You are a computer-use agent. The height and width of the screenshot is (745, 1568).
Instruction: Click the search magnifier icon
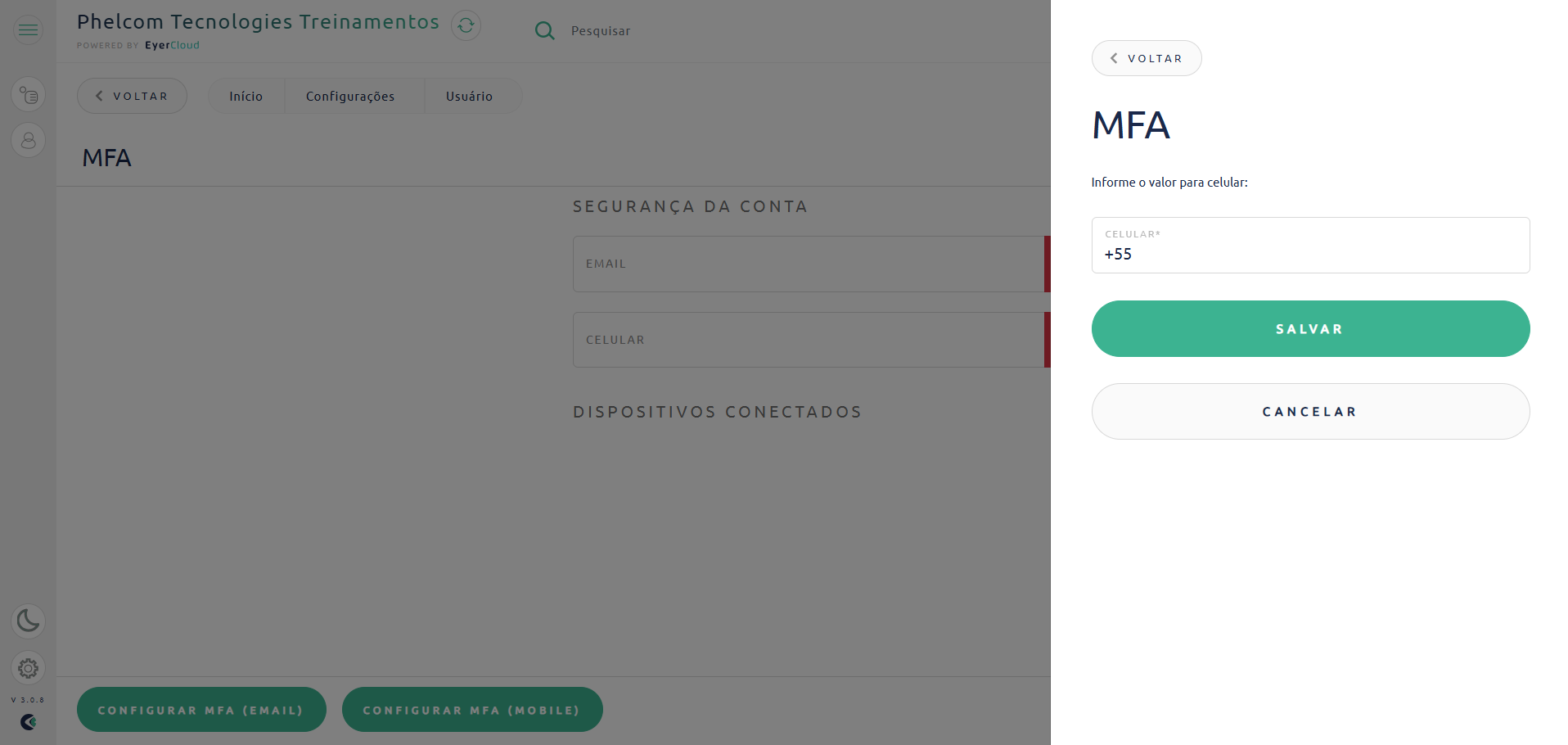544,31
